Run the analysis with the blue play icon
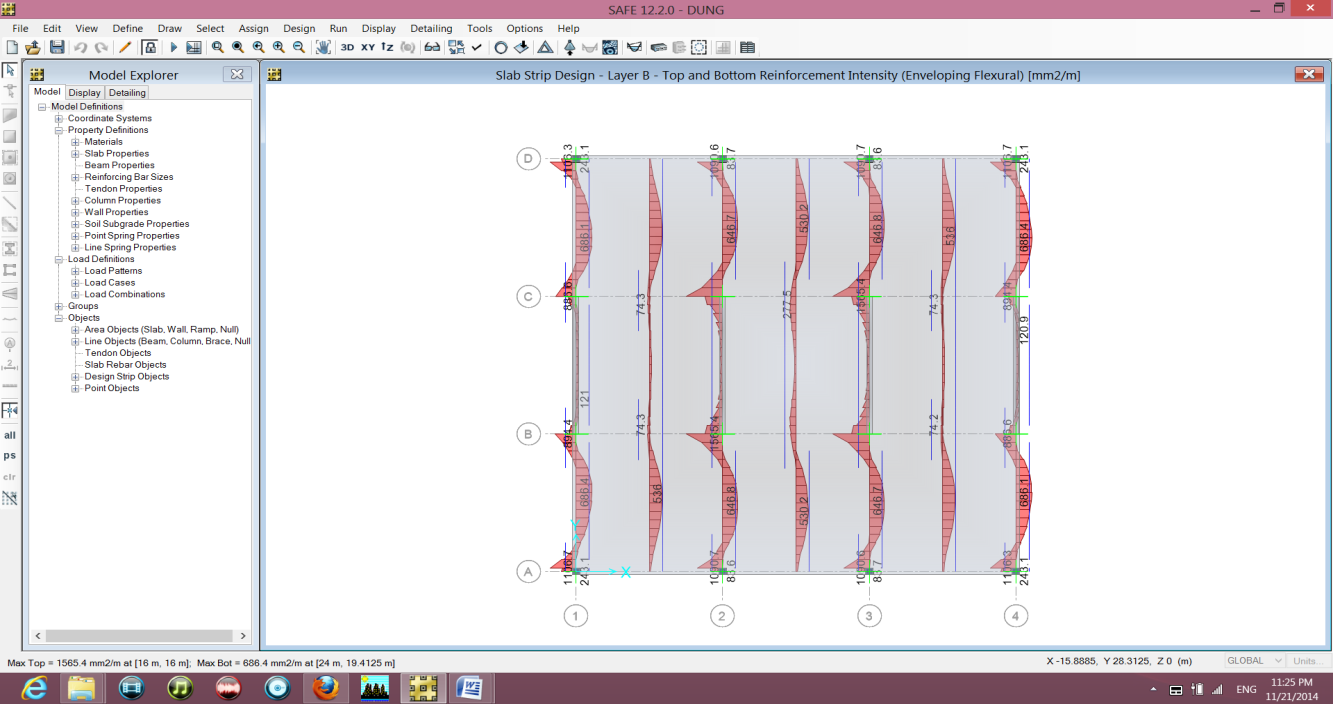This screenshot has width=1333, height=704. coord(174,47)
